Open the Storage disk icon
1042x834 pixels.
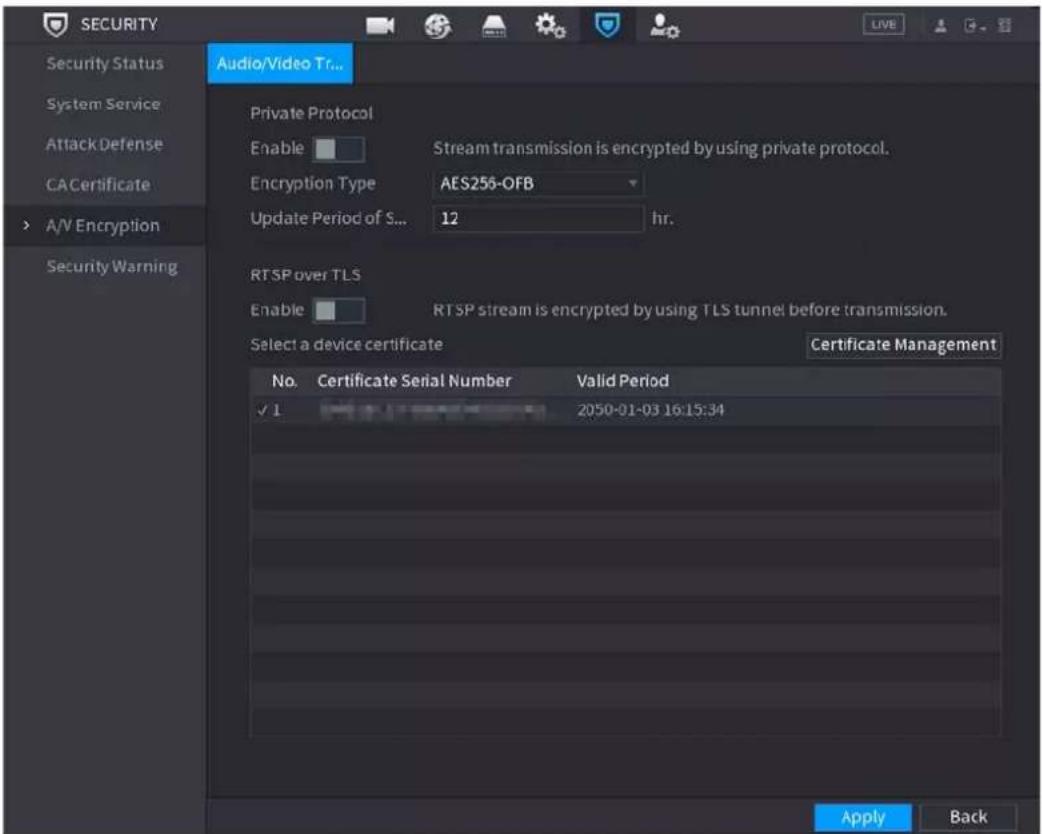pyautogui.click(x=494, y=27)
